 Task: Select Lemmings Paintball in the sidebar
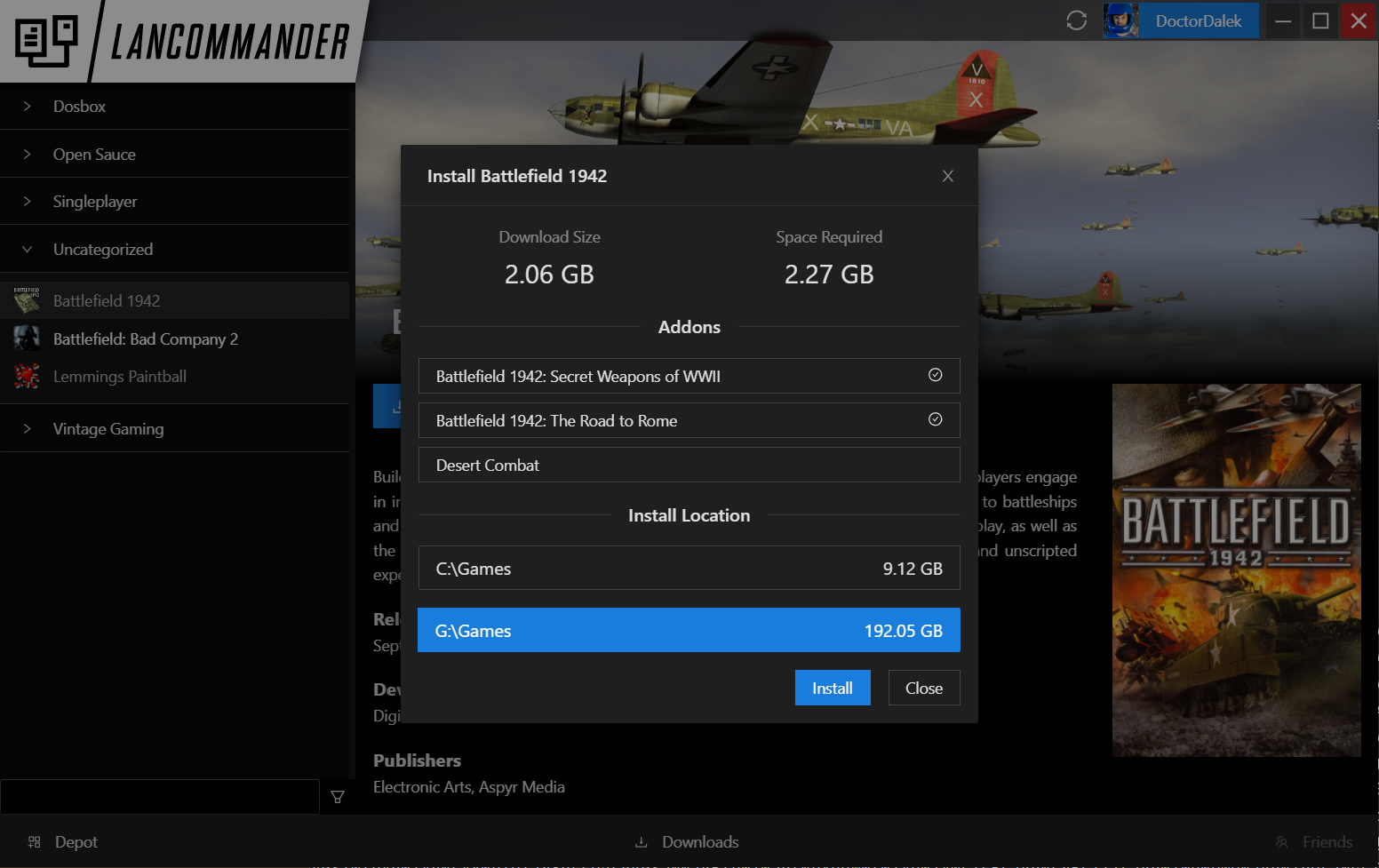120,376
